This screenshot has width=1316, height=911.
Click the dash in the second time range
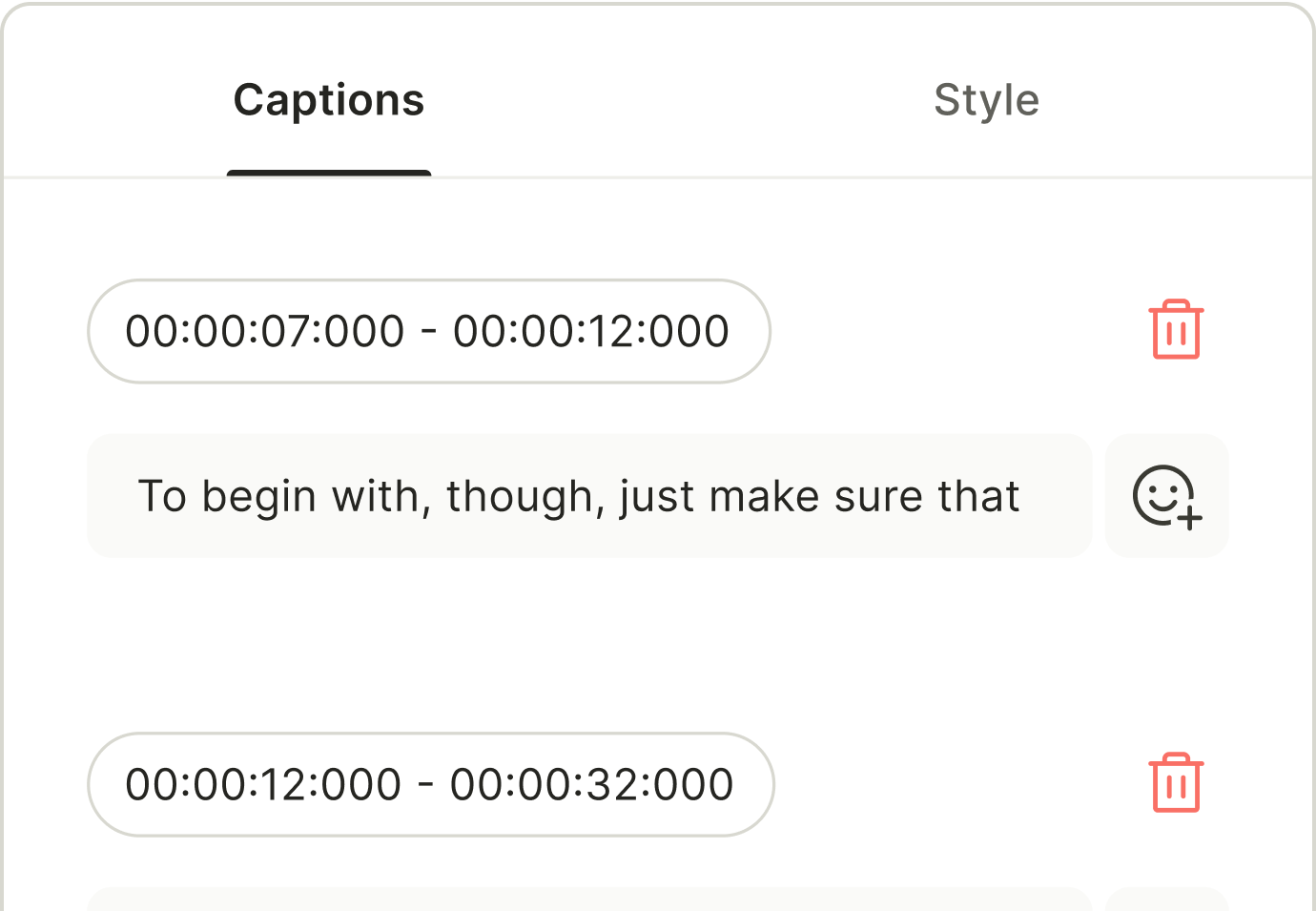click(x=425, y=784)
